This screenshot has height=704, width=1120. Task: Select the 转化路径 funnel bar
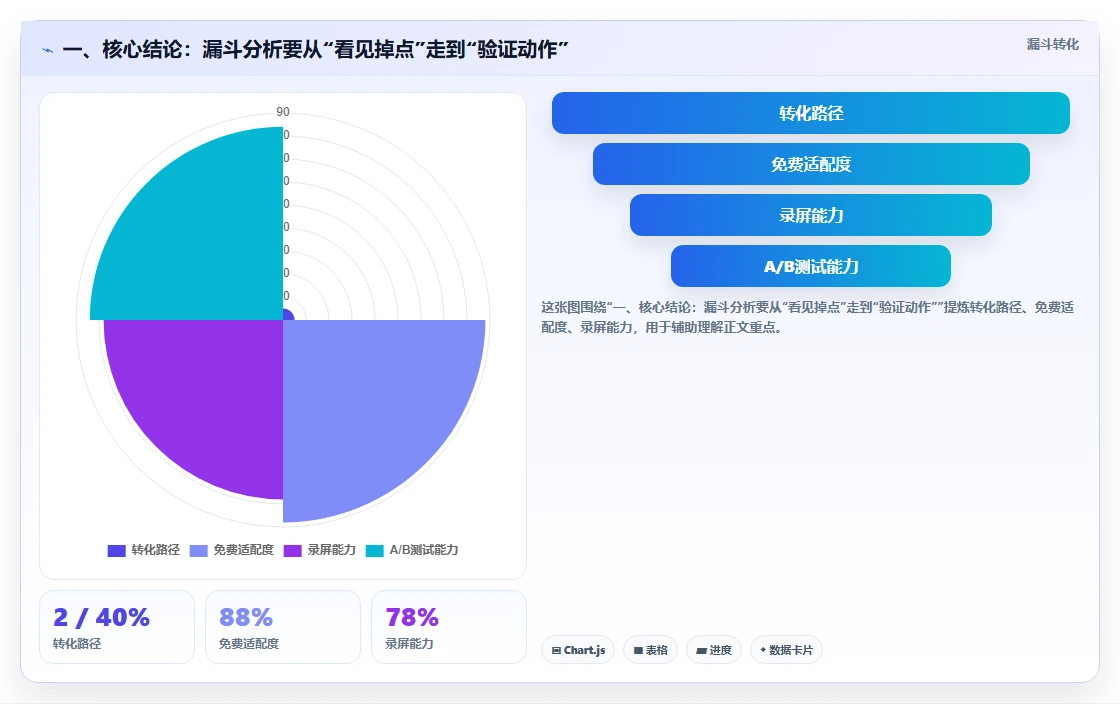tap(811, 113)
